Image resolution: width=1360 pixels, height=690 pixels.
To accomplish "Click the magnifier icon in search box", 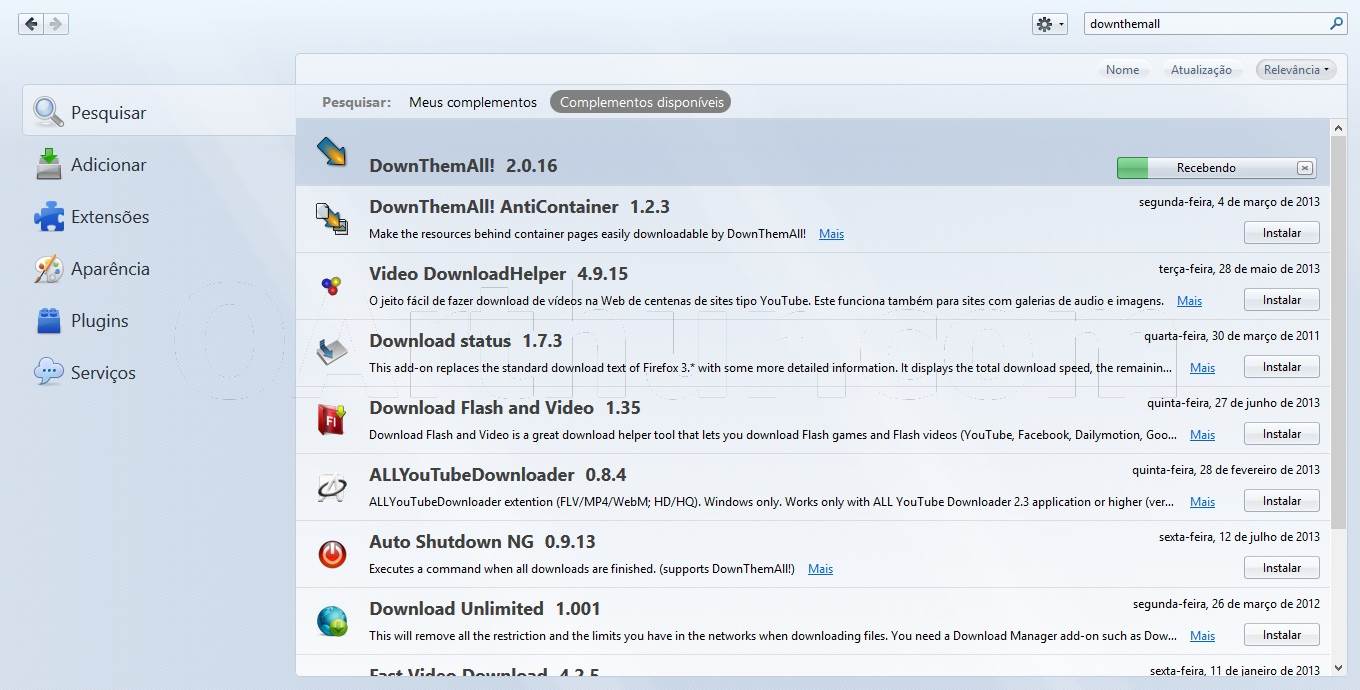I will pyautogui.click(x=1337, y=23).
